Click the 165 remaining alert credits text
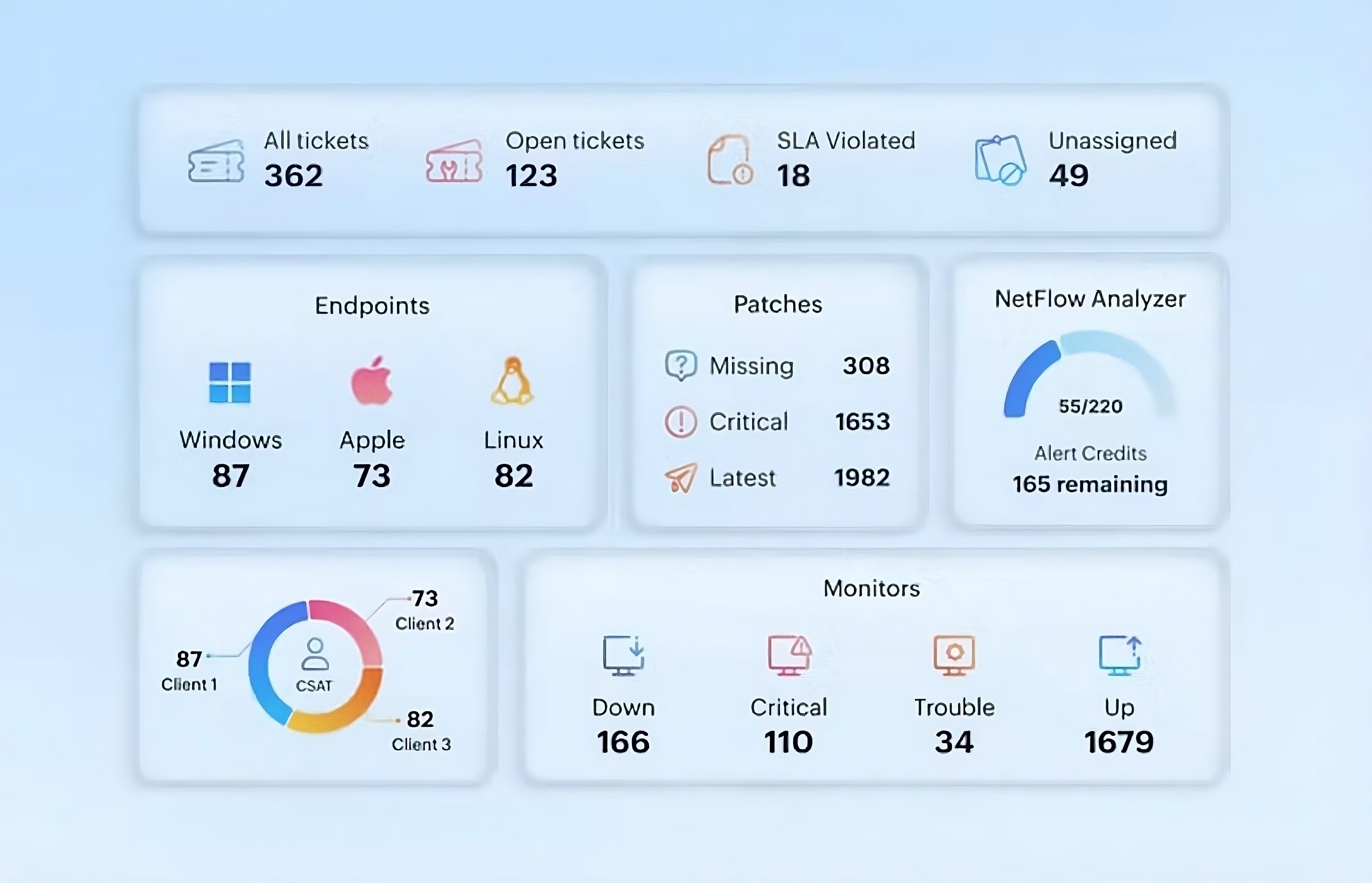Image resolution: width=1372 pixels, height=883 pixels. click(x=1090, y=484)
